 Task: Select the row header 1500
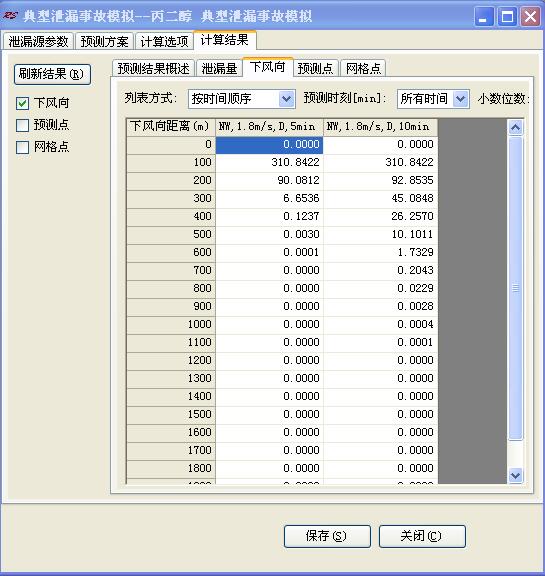pos(171,415)
